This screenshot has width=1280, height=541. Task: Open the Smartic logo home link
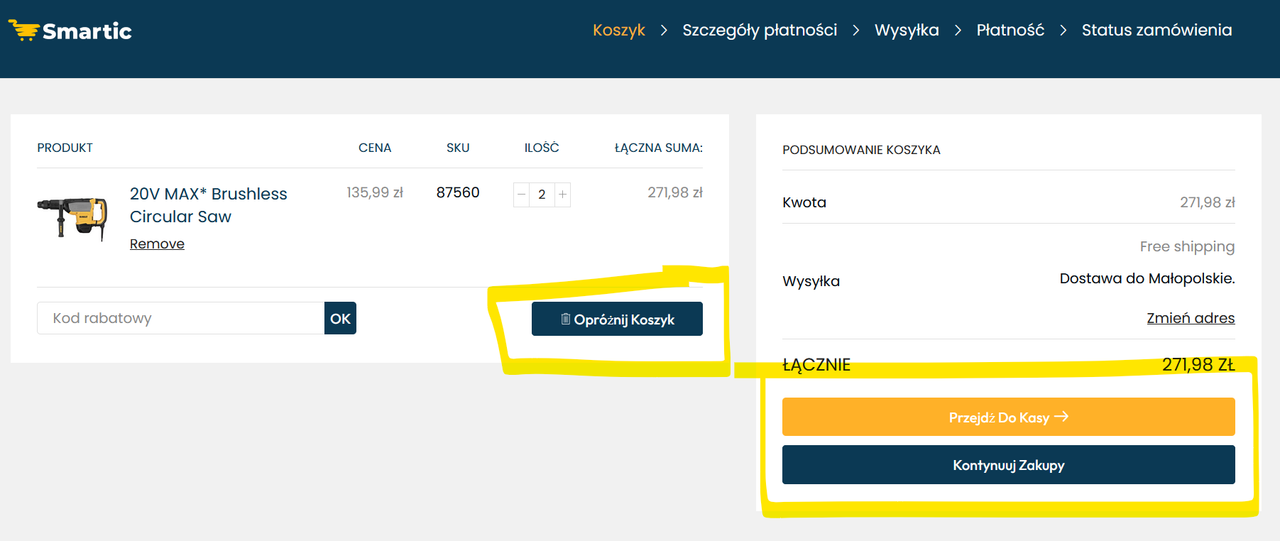[70, 31]
